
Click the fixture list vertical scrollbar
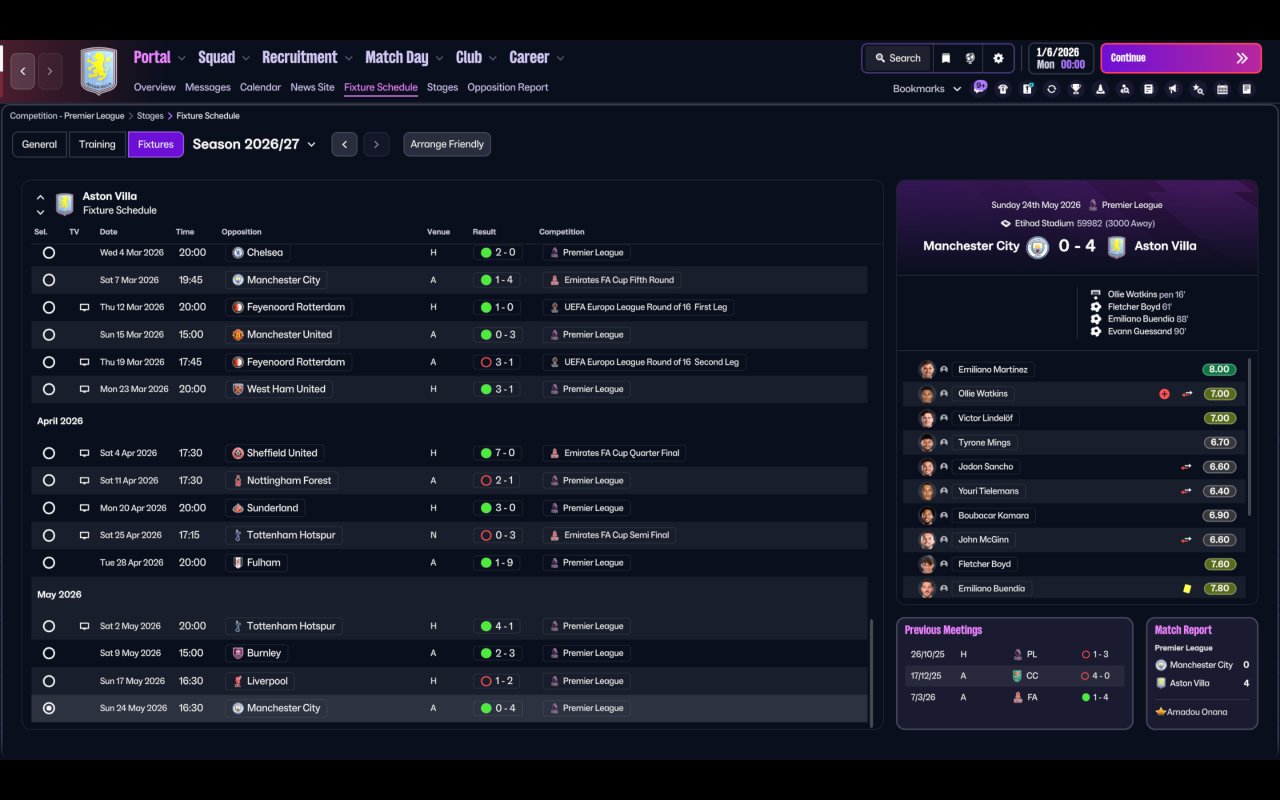point(872,672)
